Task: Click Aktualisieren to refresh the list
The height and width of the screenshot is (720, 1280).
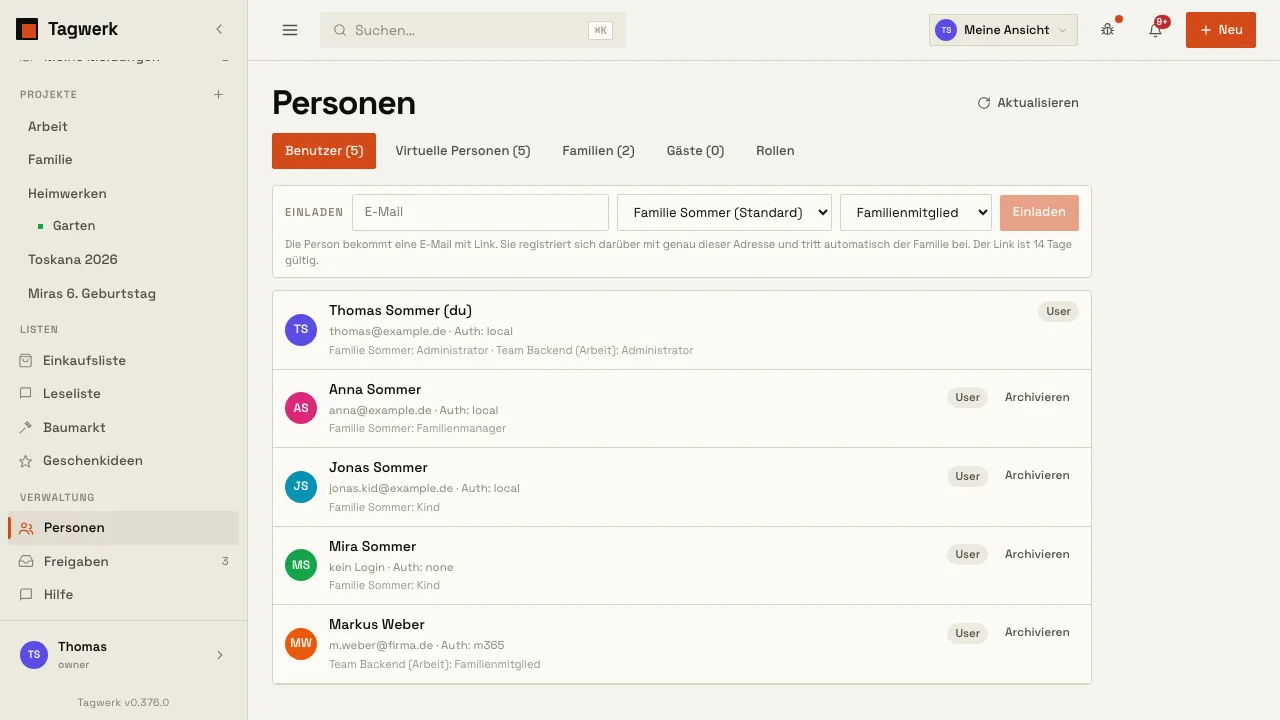Action: click(1028, 103)
